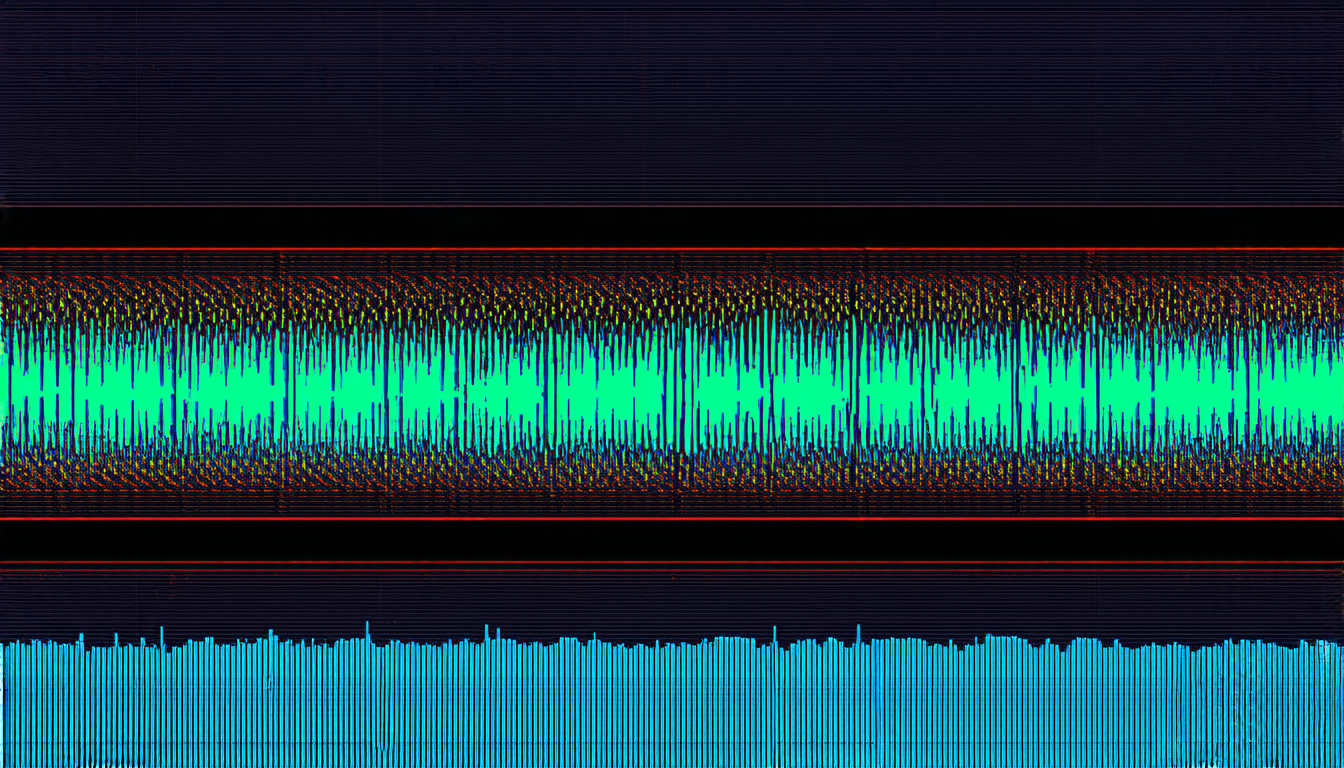Screen dimensions: 1344x768
Task: Click the pair of cyan spikes left of center
Action: pos(491,634)
